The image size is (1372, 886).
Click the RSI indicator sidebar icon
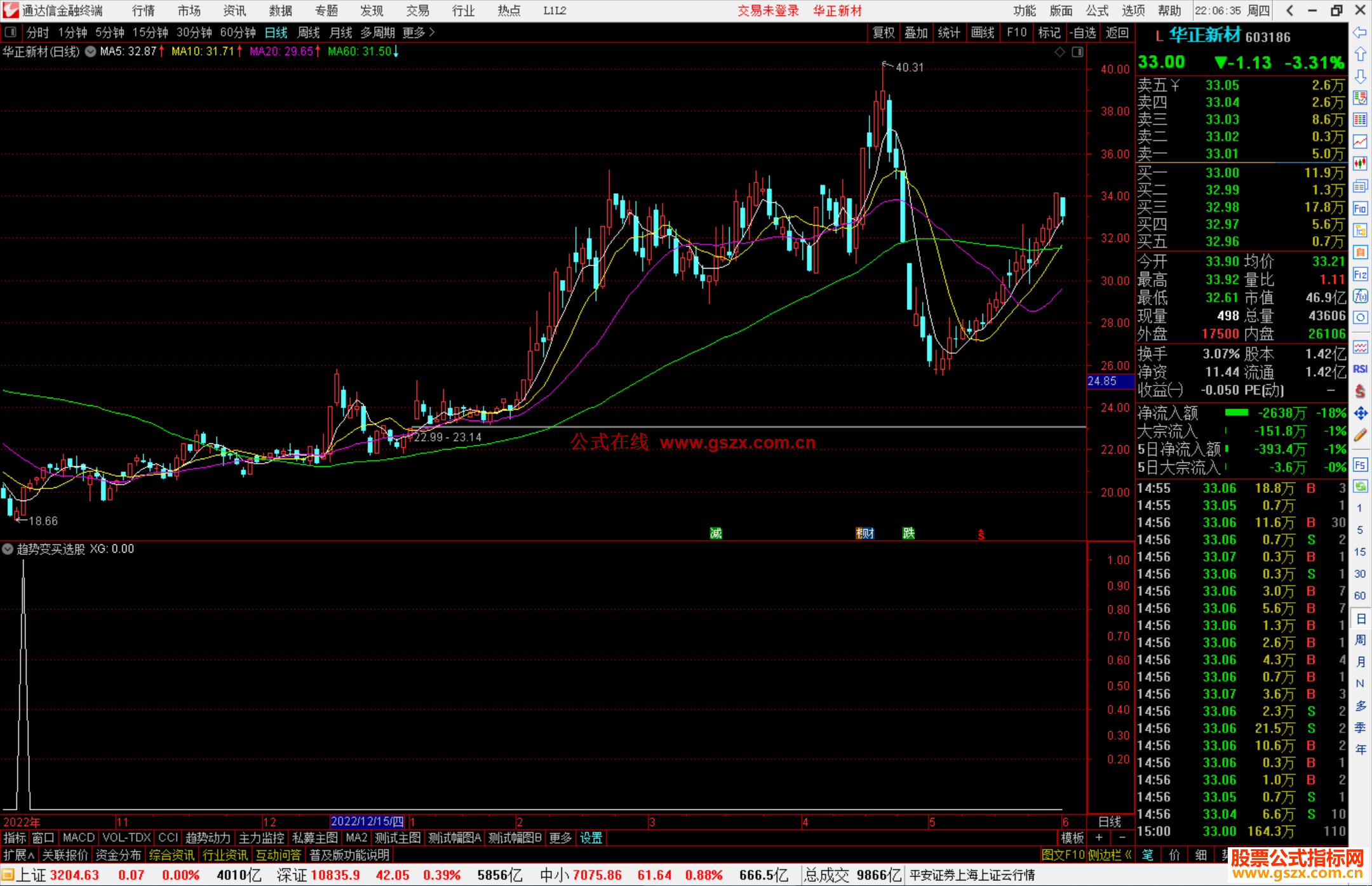tap(1360, 369)
